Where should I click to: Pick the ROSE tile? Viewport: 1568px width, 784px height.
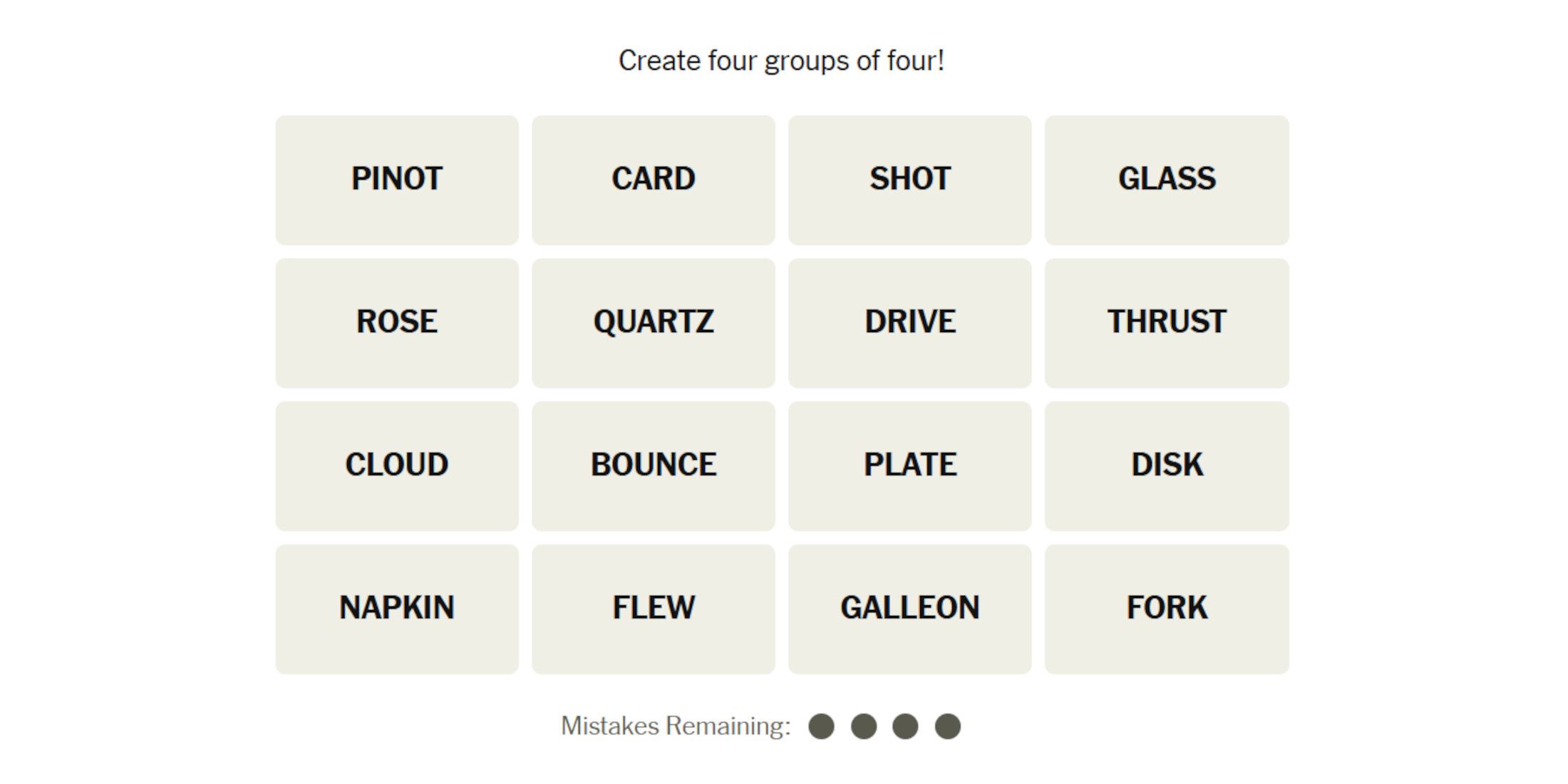click(397, 323)
